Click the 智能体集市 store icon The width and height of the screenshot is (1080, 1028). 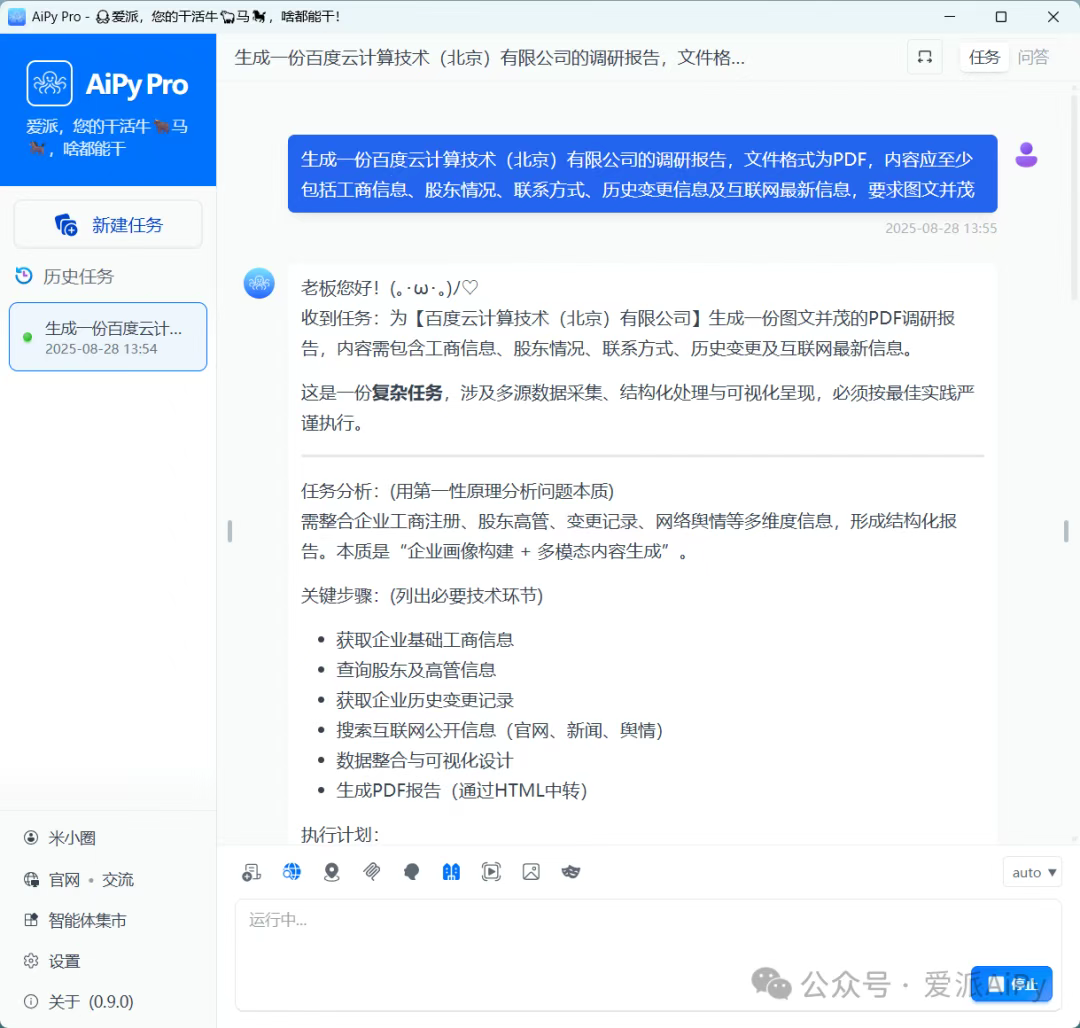(x=31, y=920)
